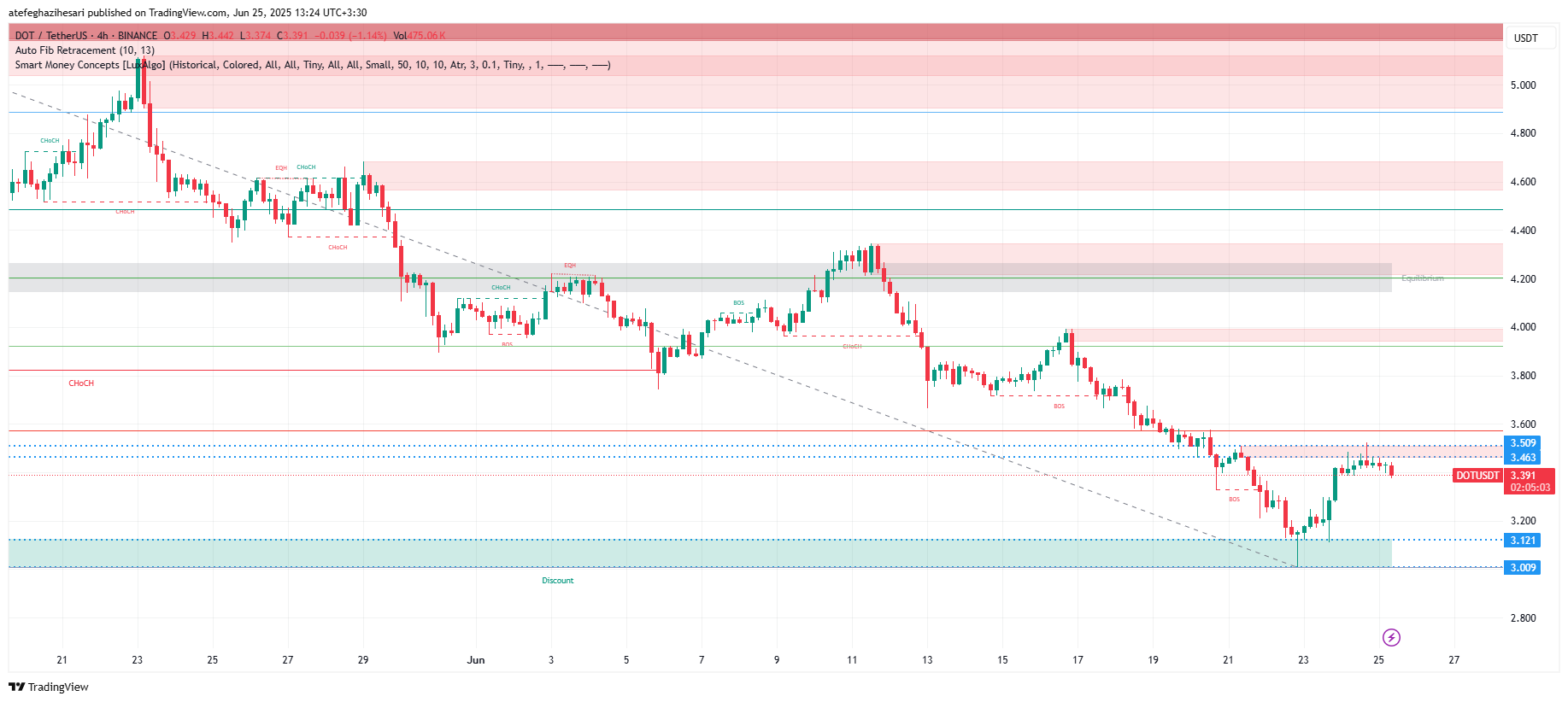Click the 3.800 price axis tick
This screenshot has height=702, width=1568.
click(1523, 376)
